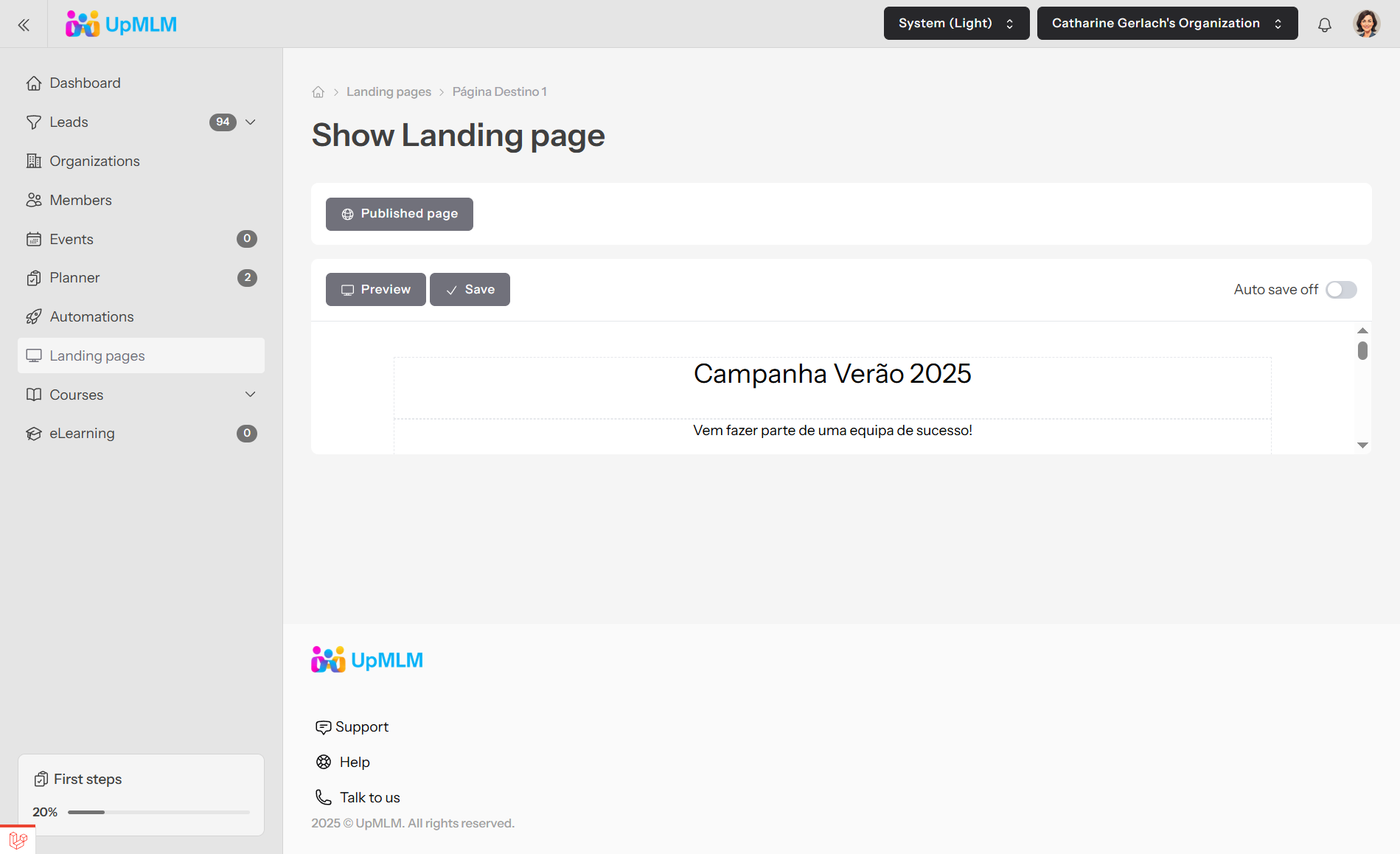This screenshot has width=1400, height=854.
Task: Click the UpMLM logo in header
Action: coord(122,24)
